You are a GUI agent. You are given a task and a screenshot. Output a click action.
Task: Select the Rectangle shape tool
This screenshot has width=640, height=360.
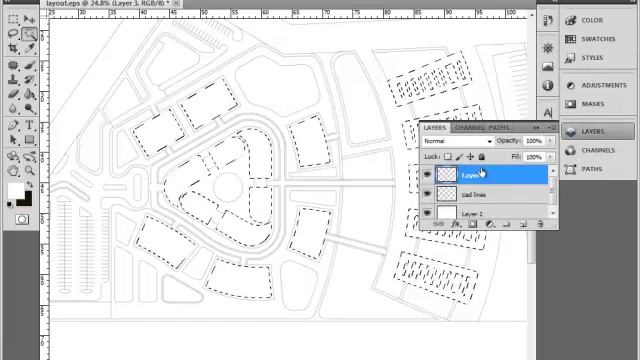pyautogui.click(x=29, y=140)
